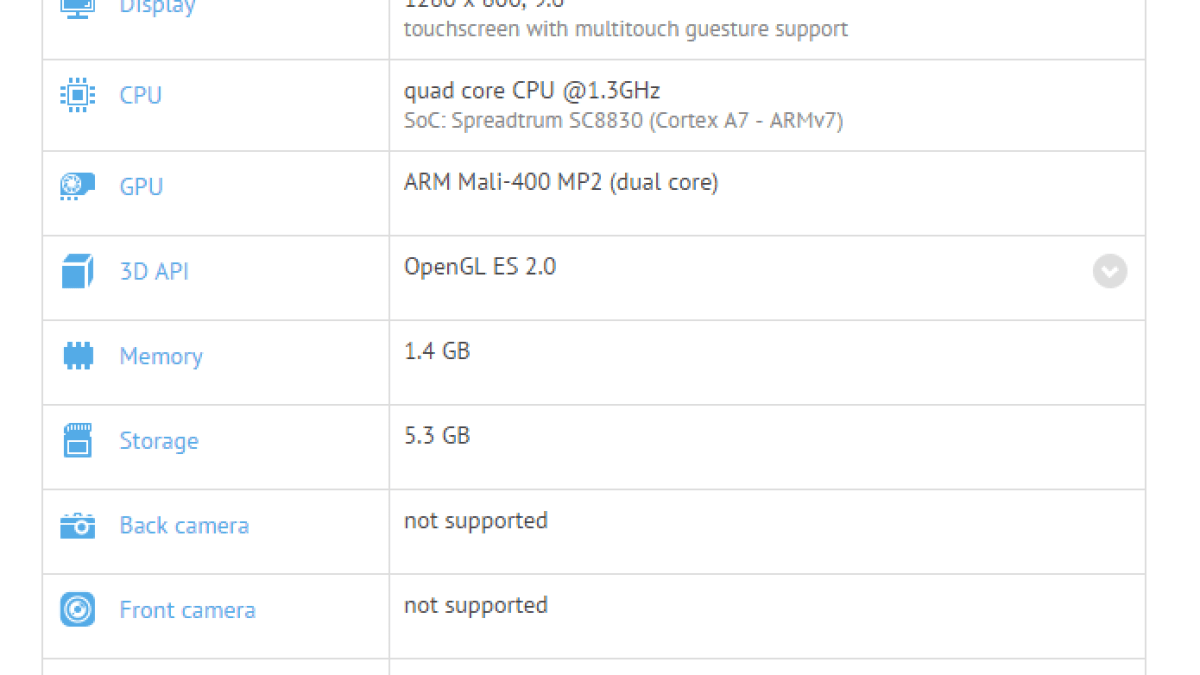
Task: Click the Front camera label
Action: [187, 610]
